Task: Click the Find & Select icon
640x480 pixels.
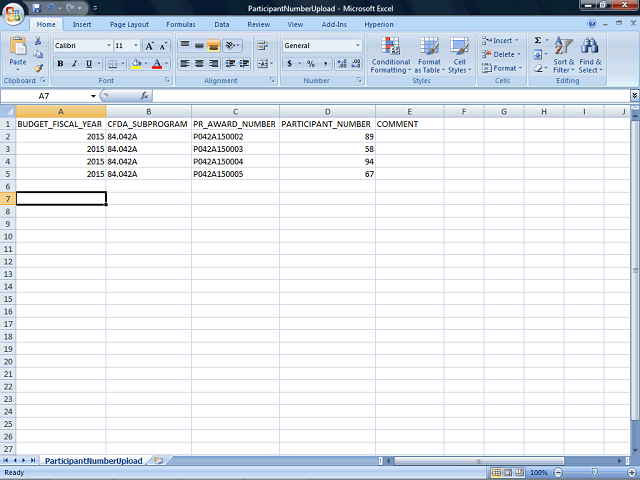Action: point(590,54)
